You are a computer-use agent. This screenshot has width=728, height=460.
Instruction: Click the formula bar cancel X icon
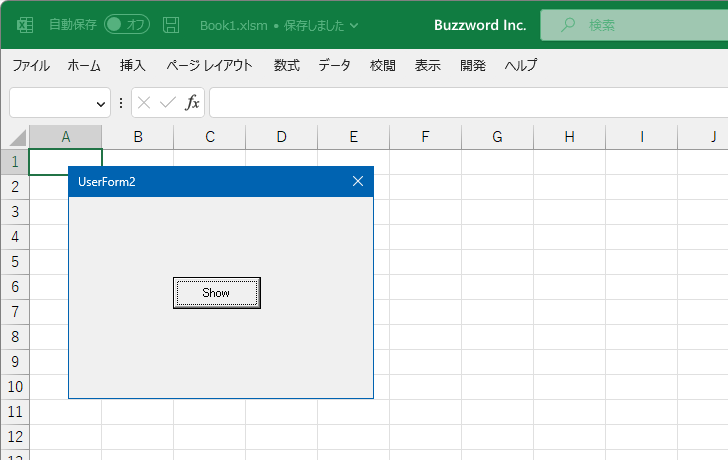(144, 102)
